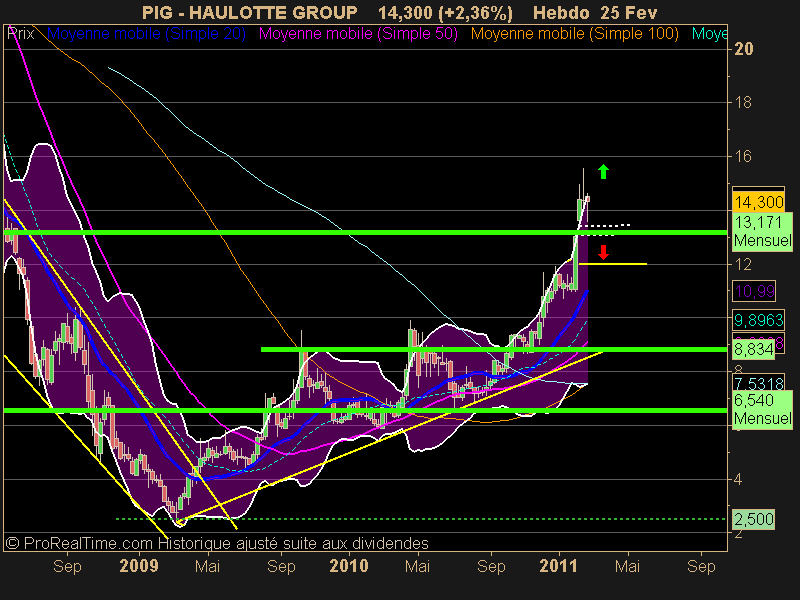Image resolution: width=800 pixels, height=600 pixels.
Task: Click the ProRealTime.com copyright text
Action: (x=217, y=543)
